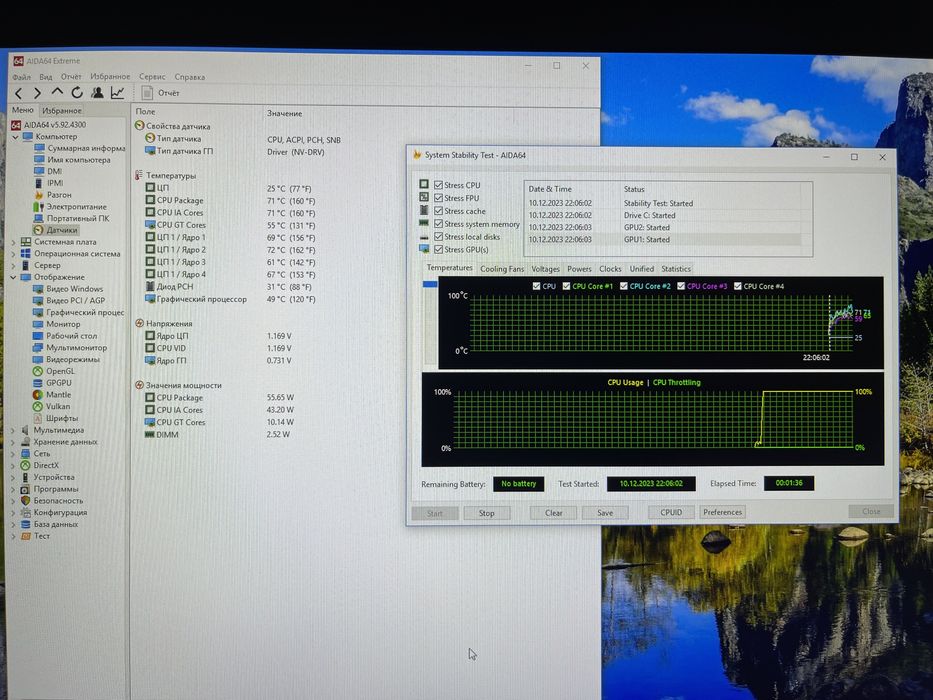This screenshot has width=933, height=700.
Task: Toggle CPU Core #1 graph checkbox
Action: 566,286
